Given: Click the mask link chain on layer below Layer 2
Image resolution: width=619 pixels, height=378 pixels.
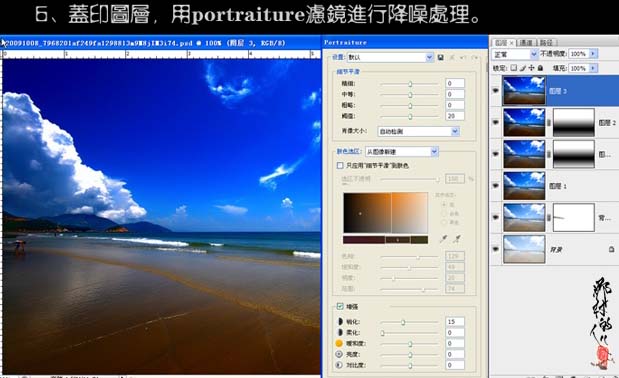Looking at the screenshot, I should 549,154.
